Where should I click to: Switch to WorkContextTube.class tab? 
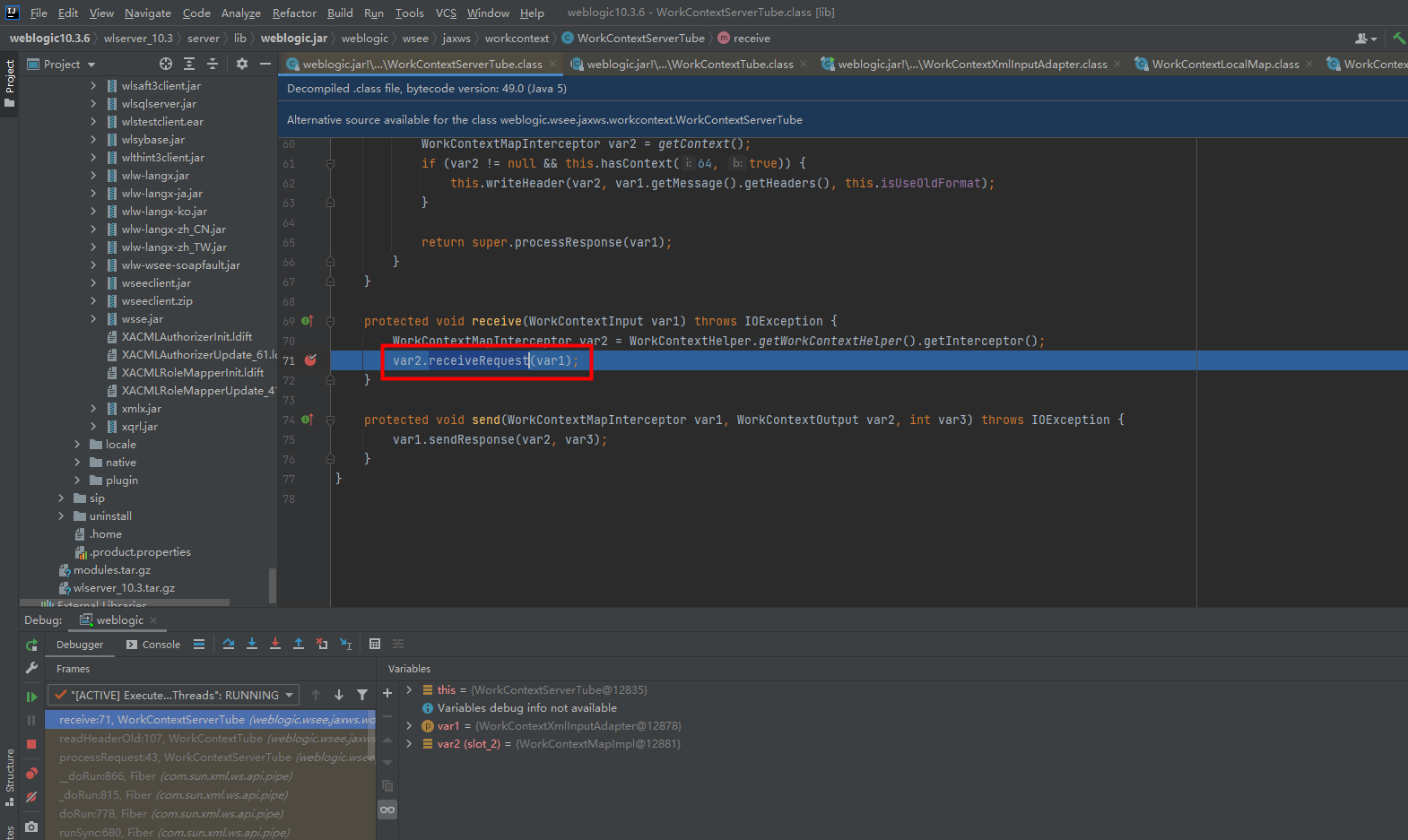pyautogui.click(x=690, y=64)
